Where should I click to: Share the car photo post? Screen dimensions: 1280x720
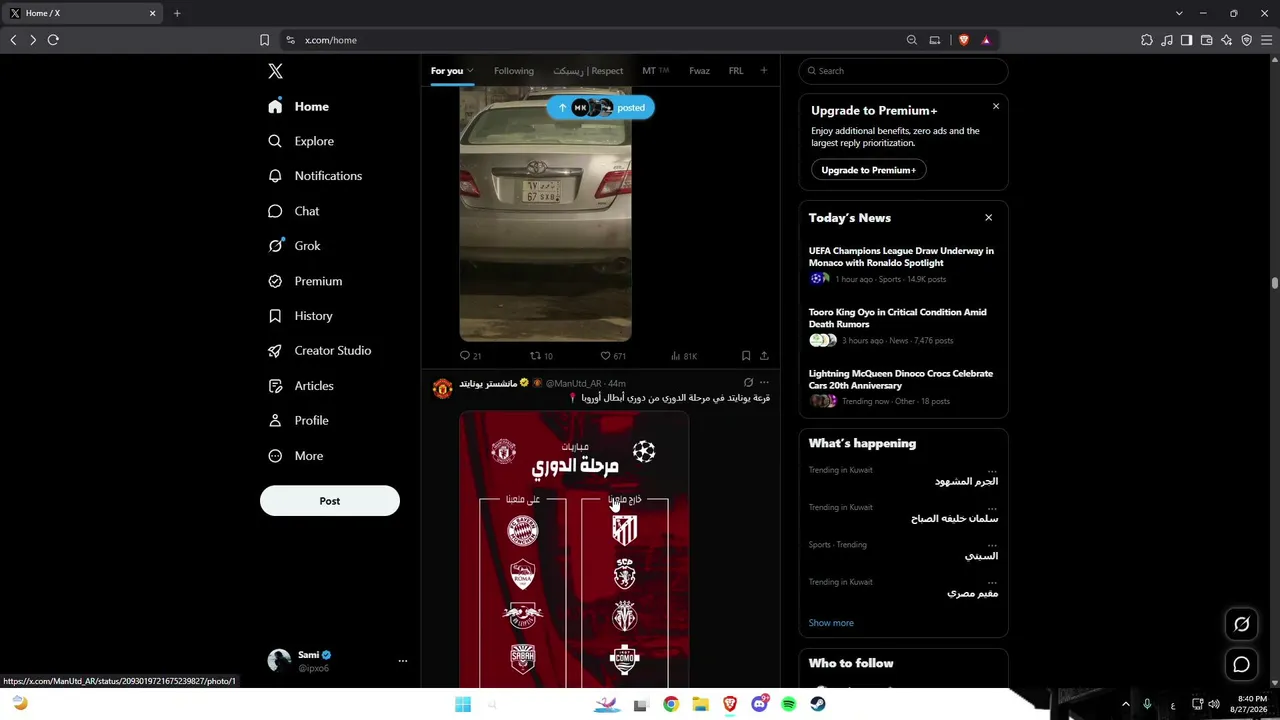pyautogui.click(x=764, y=356)
